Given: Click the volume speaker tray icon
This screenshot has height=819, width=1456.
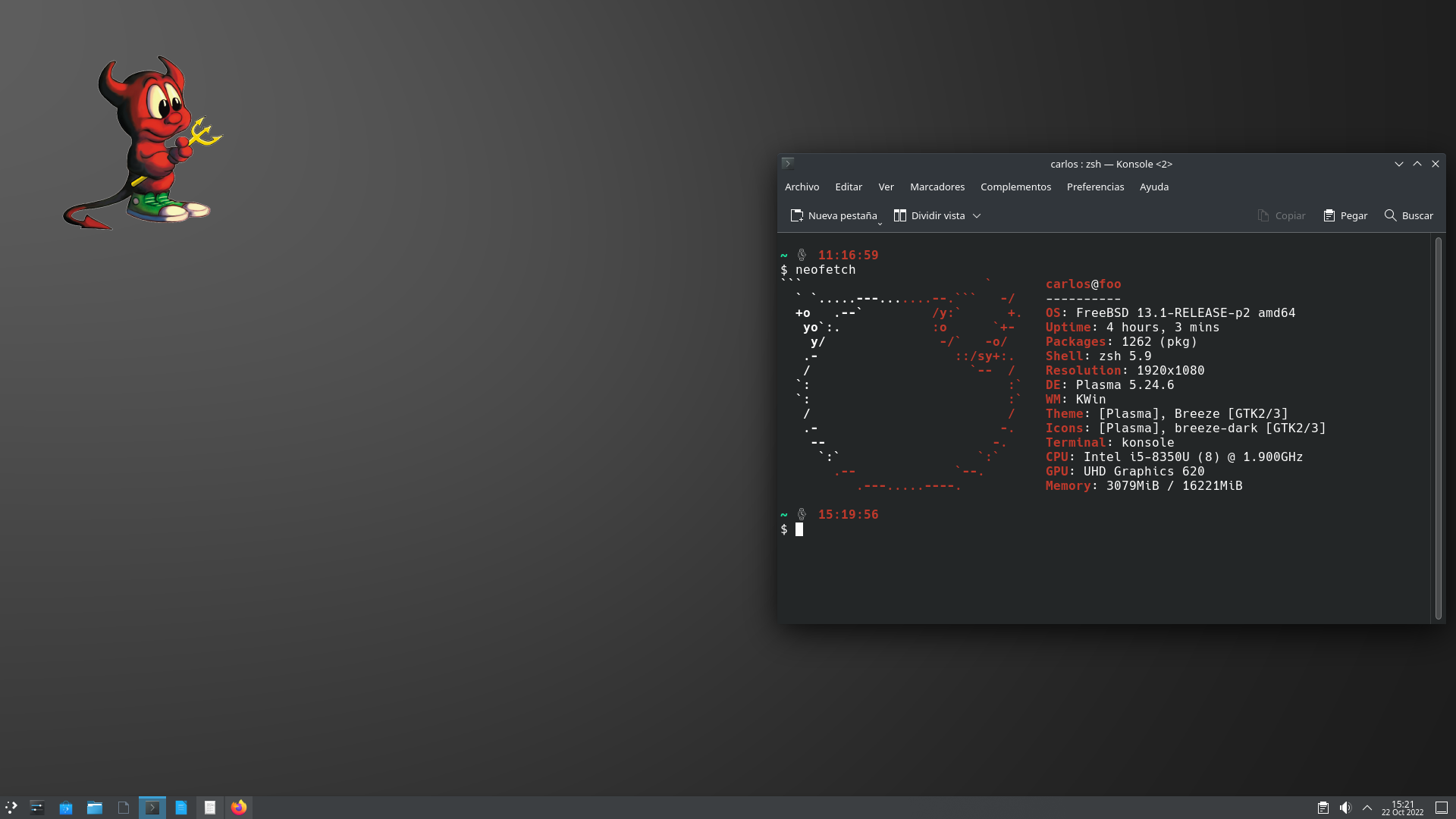Looking at the screenshot, I should pyautogui.click(x=1345, y=808).
